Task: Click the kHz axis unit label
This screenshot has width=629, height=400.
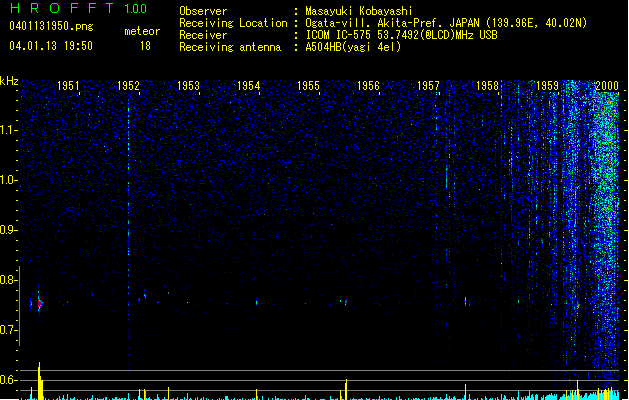Action: tap(9, 81)
